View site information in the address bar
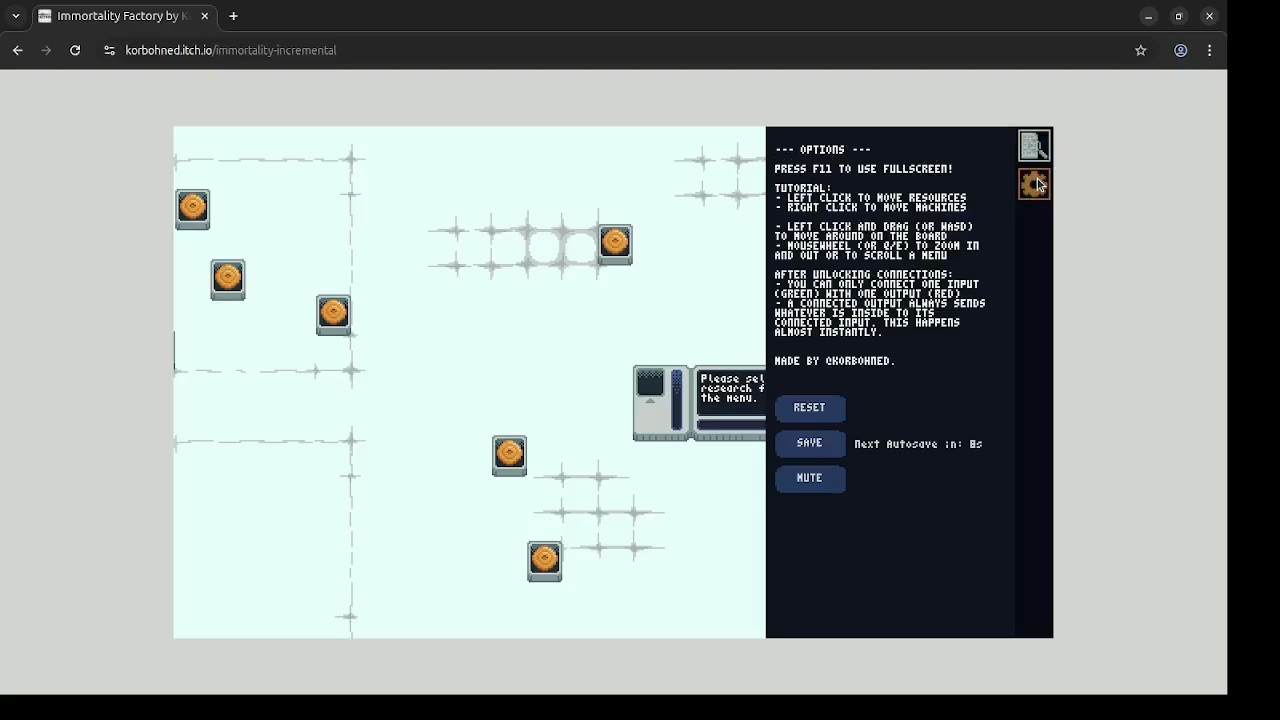1280x720 pixels. click(109, 50)
